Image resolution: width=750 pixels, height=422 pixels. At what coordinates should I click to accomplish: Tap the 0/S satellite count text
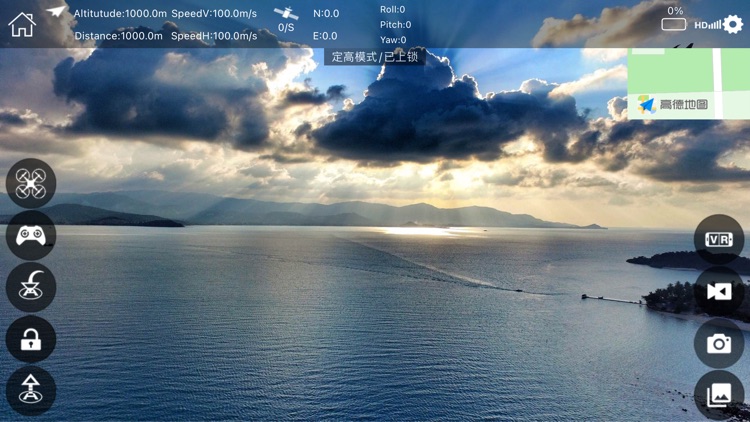tap(286, 28)
